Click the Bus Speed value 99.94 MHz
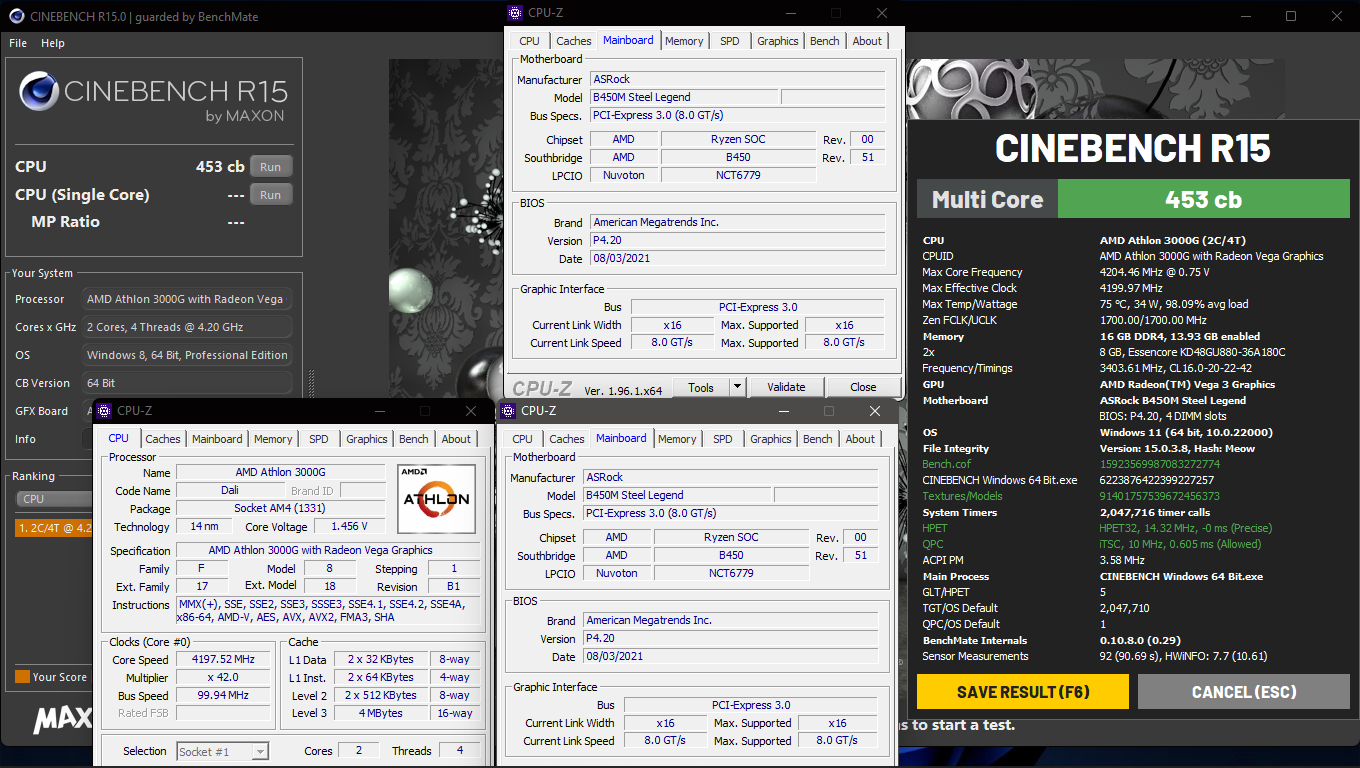The width and height of the screenshot is (1360, 768). point(223,696)
